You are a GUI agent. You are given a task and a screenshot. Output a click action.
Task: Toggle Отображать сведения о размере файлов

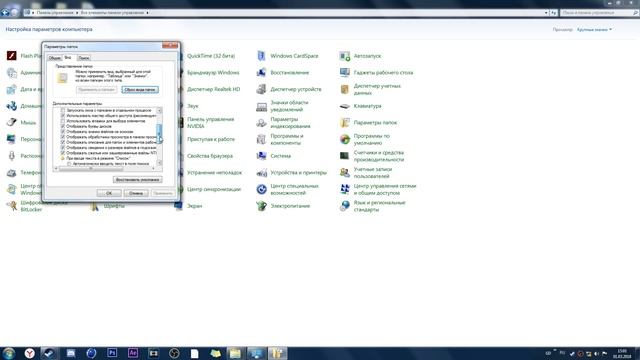pos(63,148)
